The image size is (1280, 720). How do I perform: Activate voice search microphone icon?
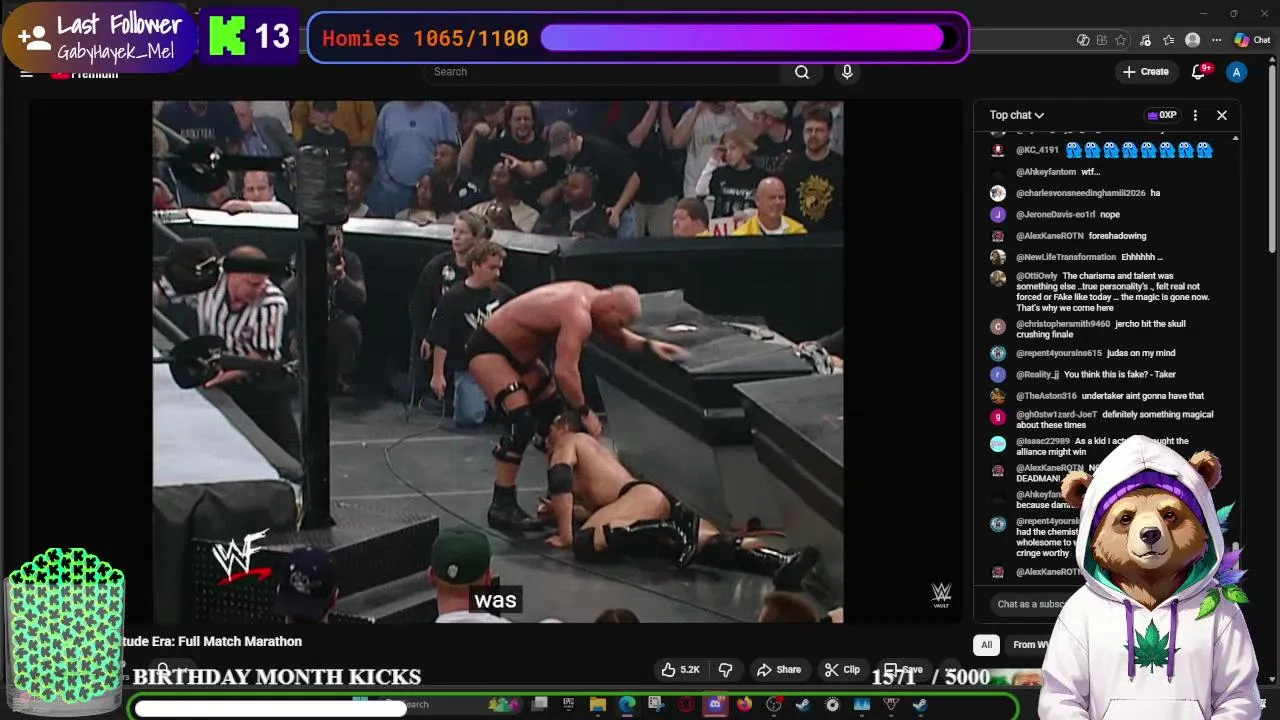[847, 72]
